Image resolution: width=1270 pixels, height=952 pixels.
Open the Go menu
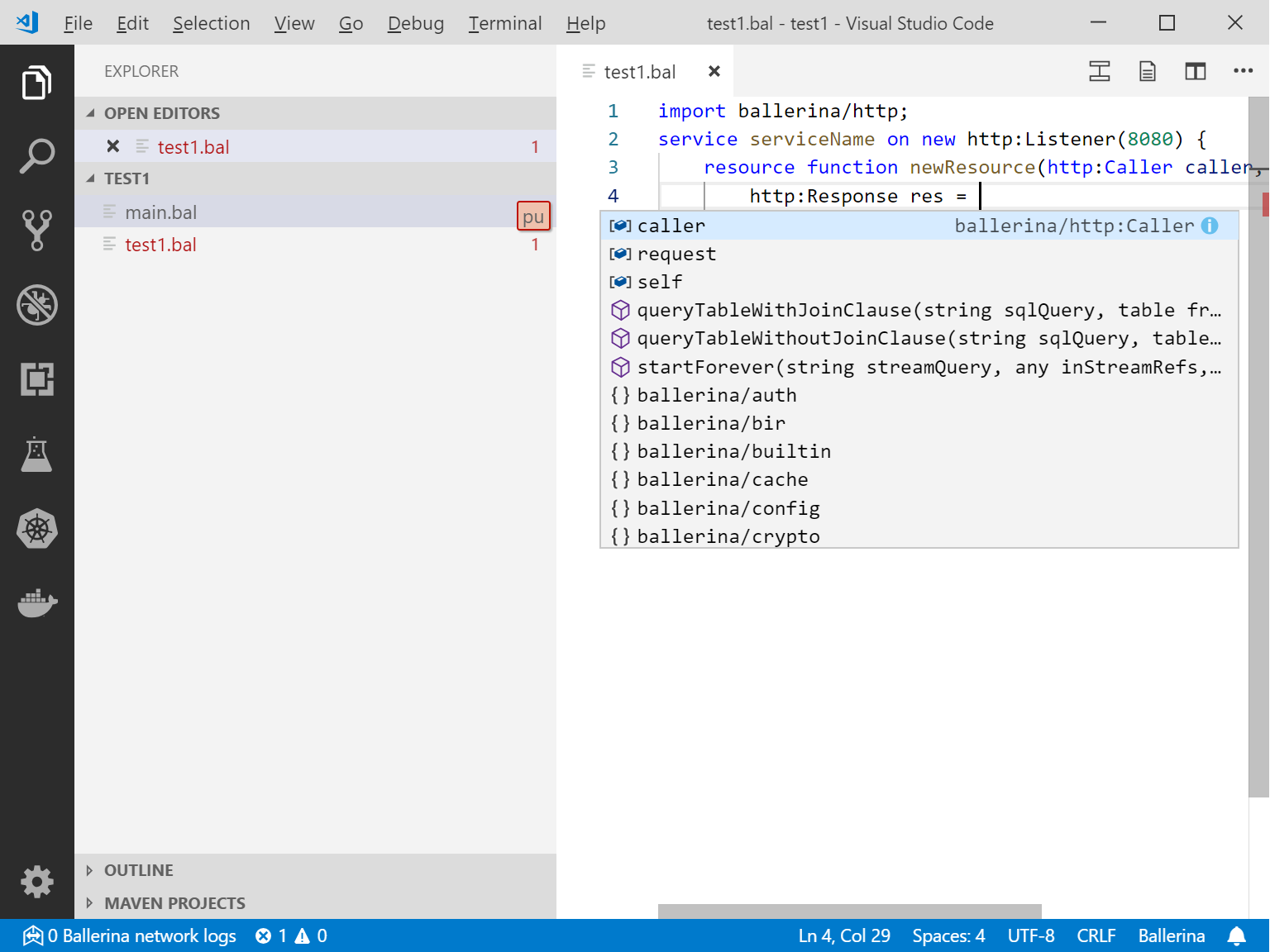click(351, 23)
